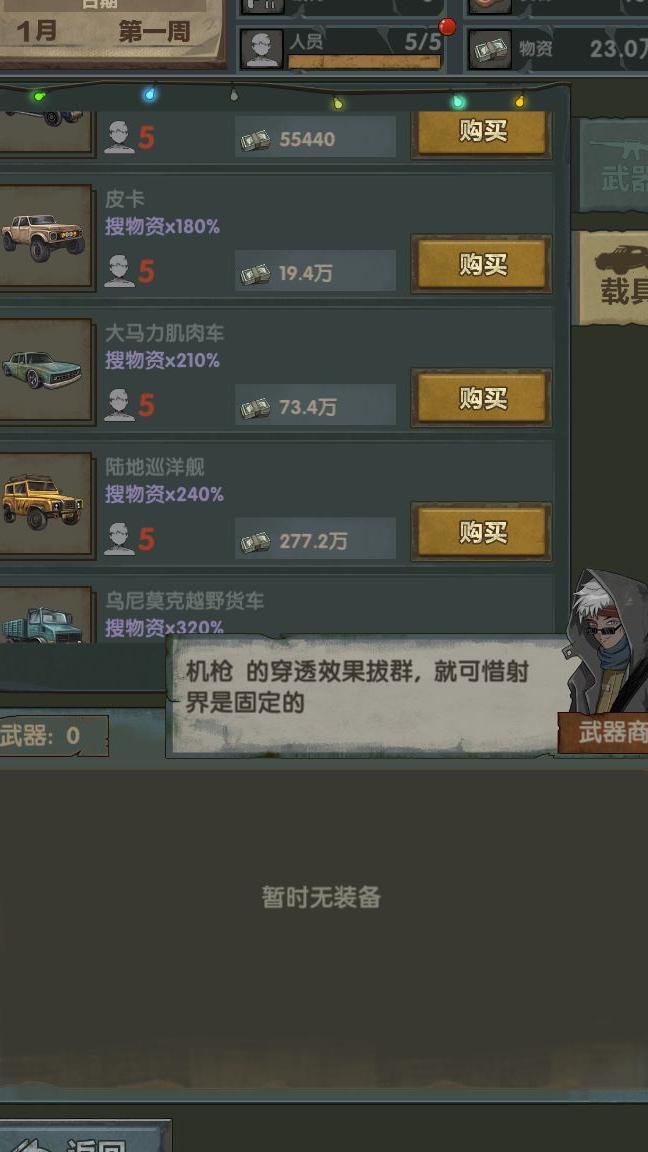This screenshot has width=648, height=1152.
Task: Tap the 1月 第一周 date panel
Action: pos(112,31)
